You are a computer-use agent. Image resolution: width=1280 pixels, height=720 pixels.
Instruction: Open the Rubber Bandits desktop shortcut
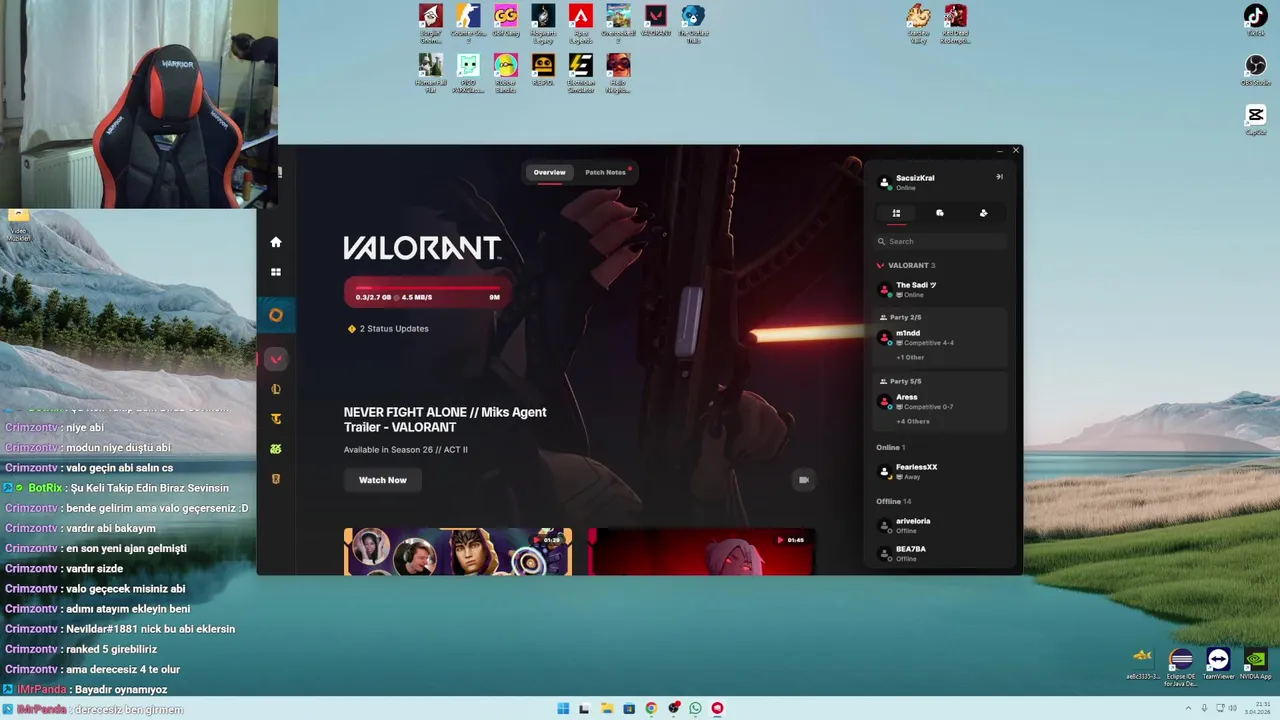[506, 73]
